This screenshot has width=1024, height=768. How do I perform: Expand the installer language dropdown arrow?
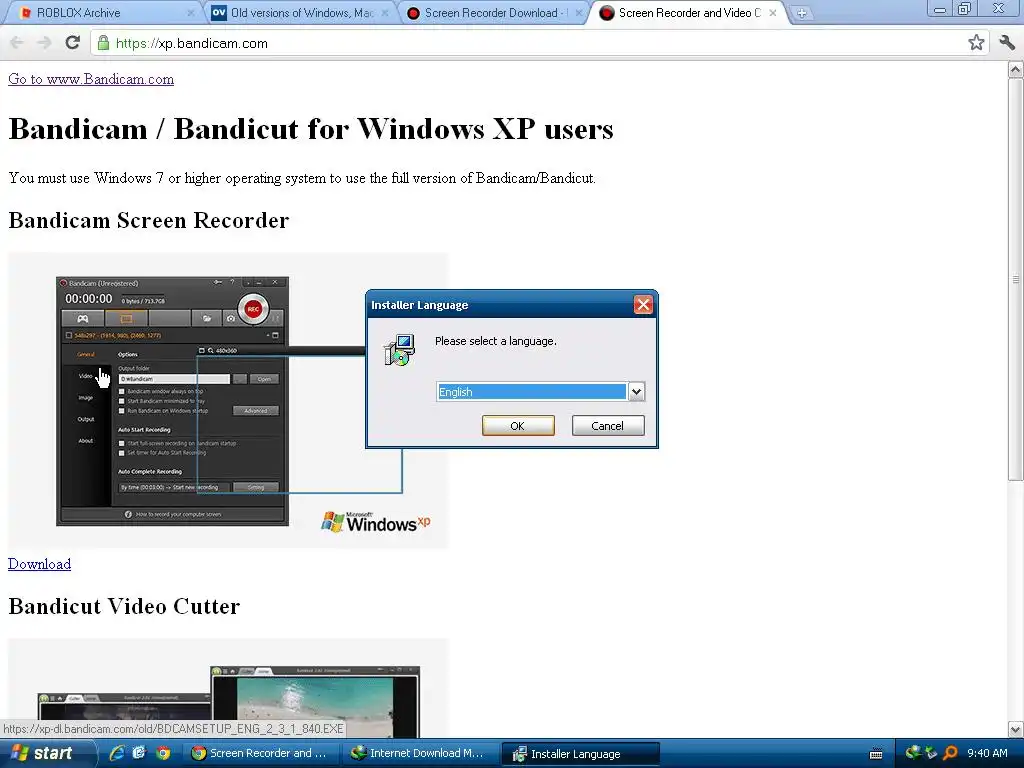636,392
